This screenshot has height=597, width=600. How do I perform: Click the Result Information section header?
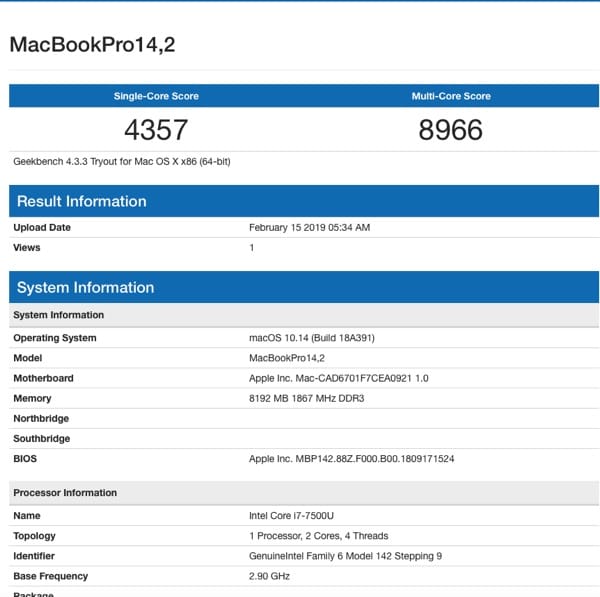[82, 201]
